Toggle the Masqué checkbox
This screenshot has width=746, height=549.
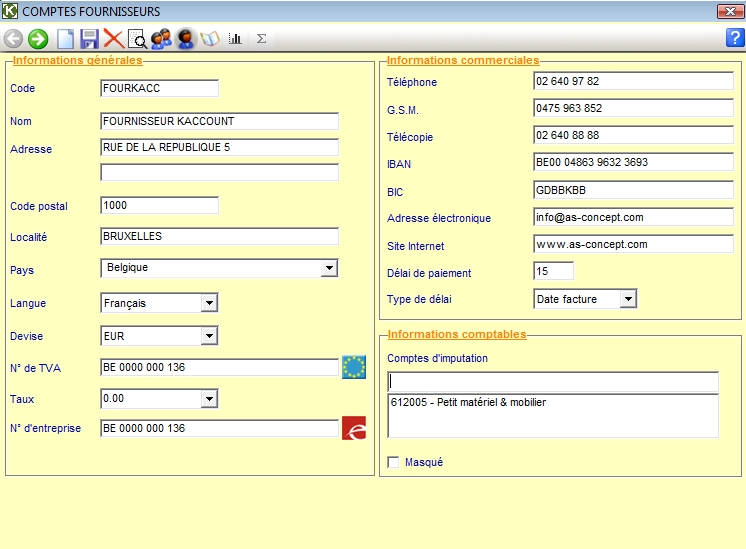click(x=393, y=462)
